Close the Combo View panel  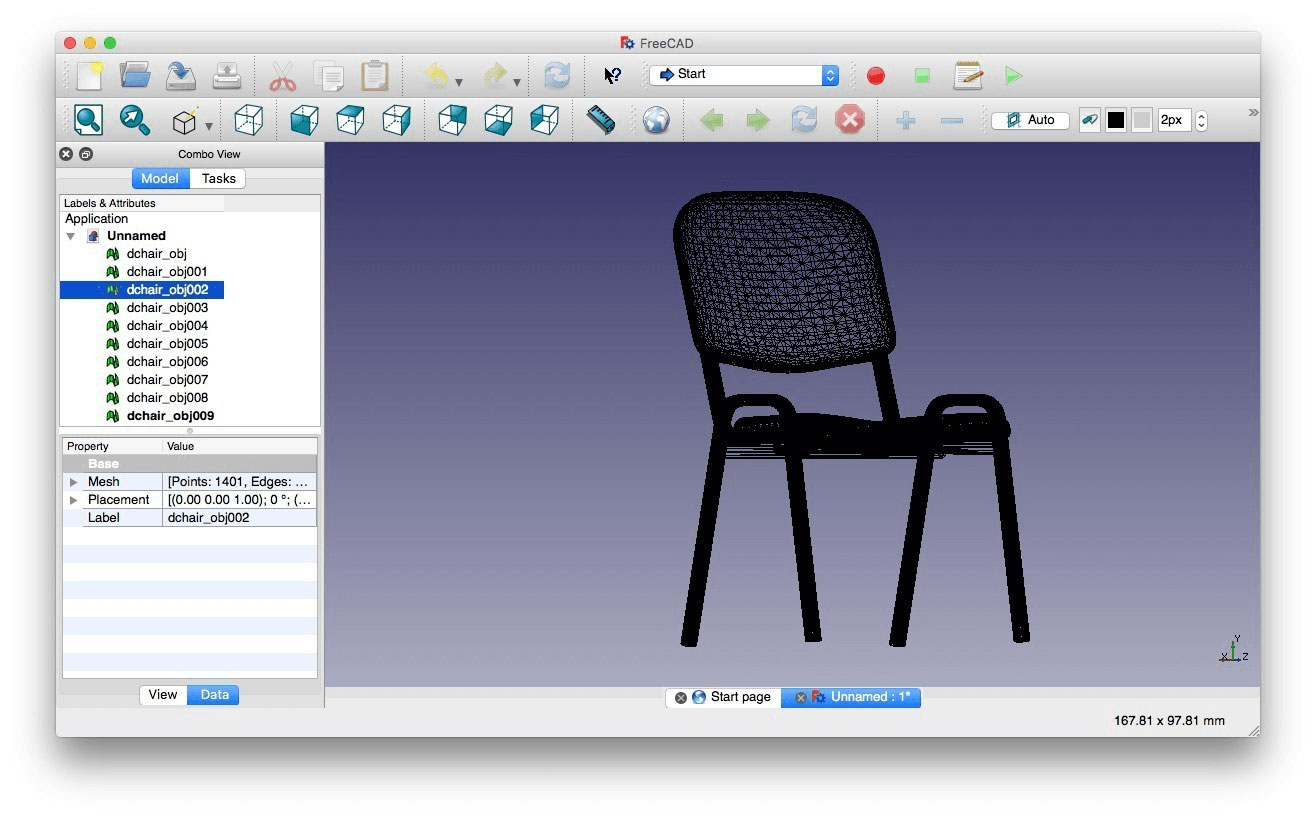pos(66,154)
